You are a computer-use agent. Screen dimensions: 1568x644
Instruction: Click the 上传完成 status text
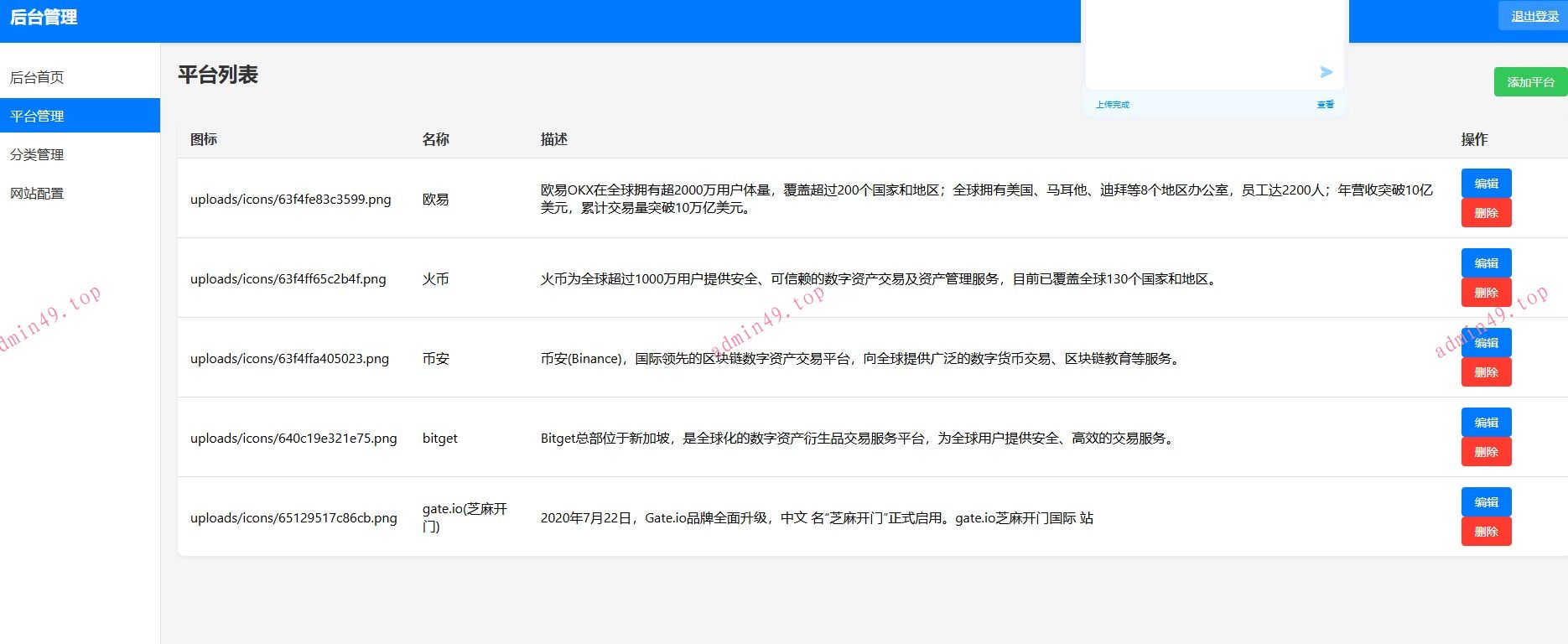[x=1112, y=105]
